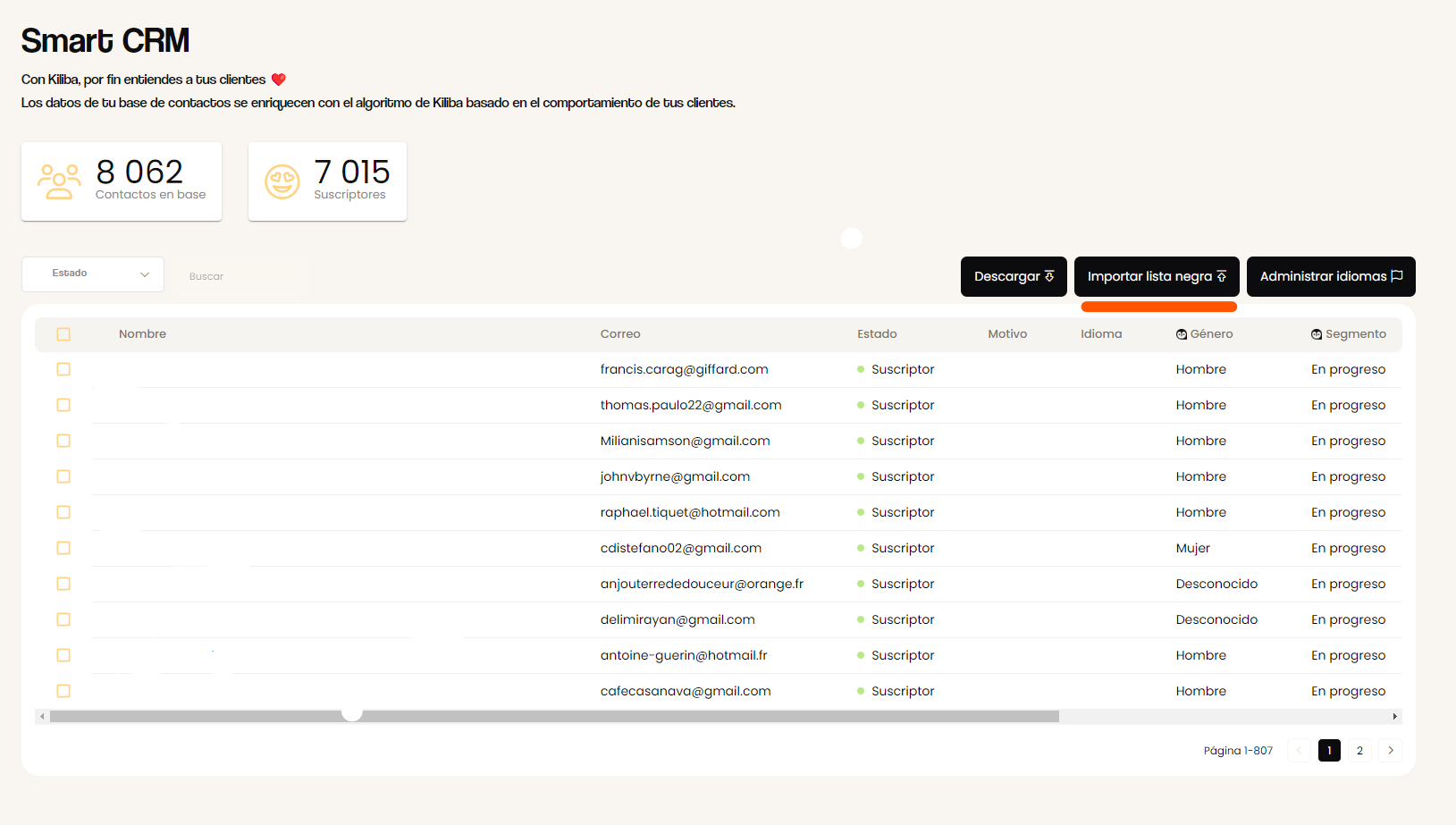Click the email raphael.tiquet@hotmail.com
Viewport: 1456px width, 825px height.
[690, 512]
